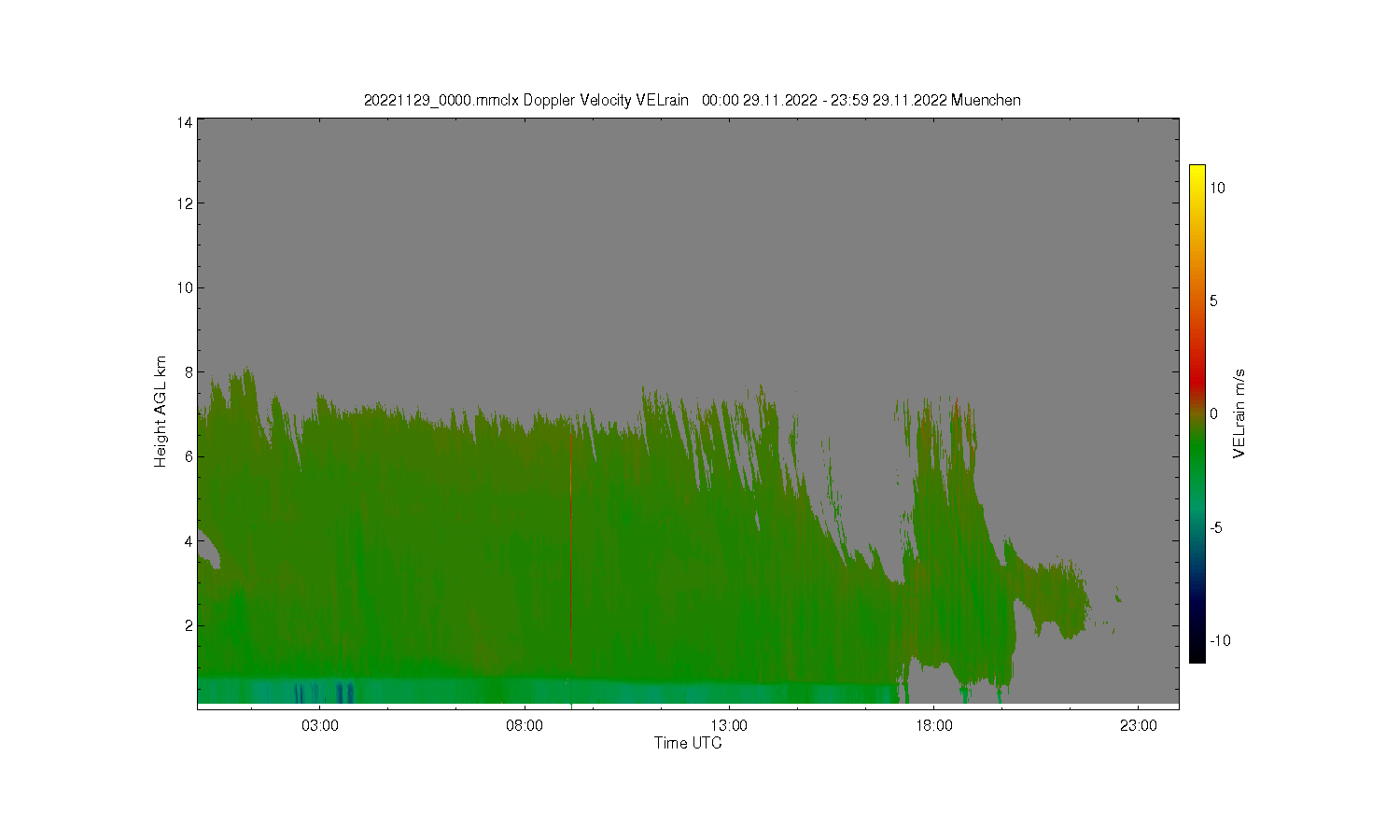Viewport: 1400px width, 840px height.
Task: Click the colorbar value label 5
Action: click(1214, 301)
